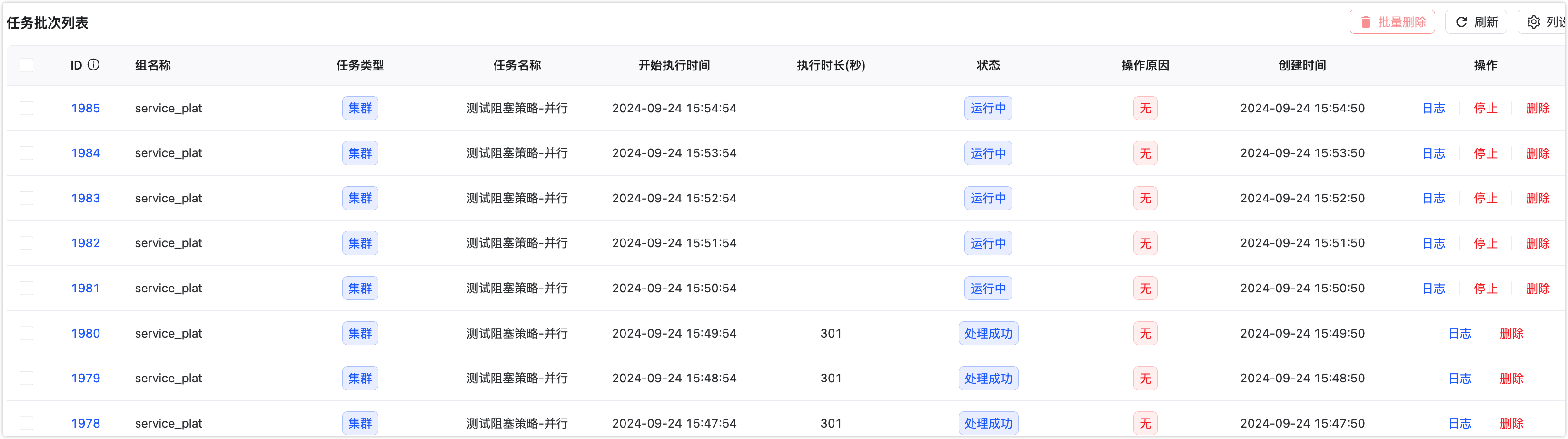
Task: View 日志 for batch 1985
Action: [x=1433, y=109]
